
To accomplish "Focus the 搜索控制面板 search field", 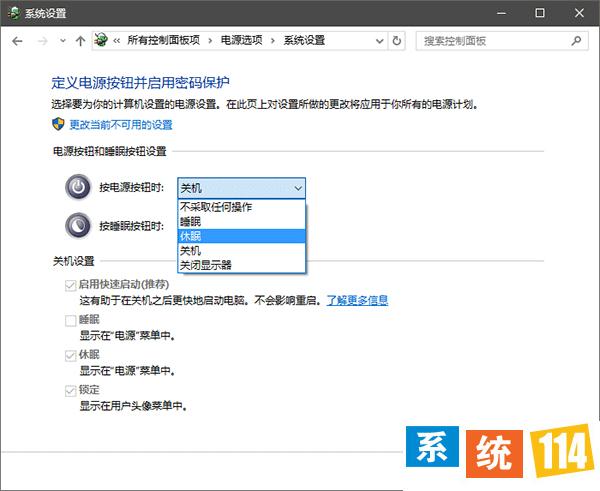I will point(502,41).
